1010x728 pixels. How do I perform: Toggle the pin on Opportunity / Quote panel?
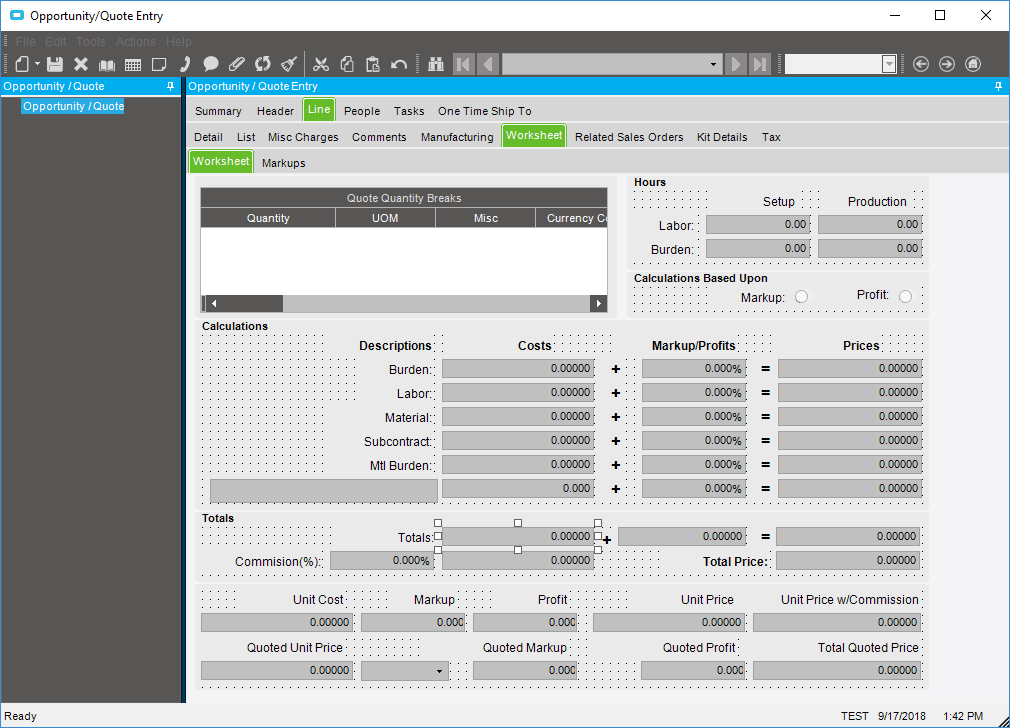[x=171, y=87]
